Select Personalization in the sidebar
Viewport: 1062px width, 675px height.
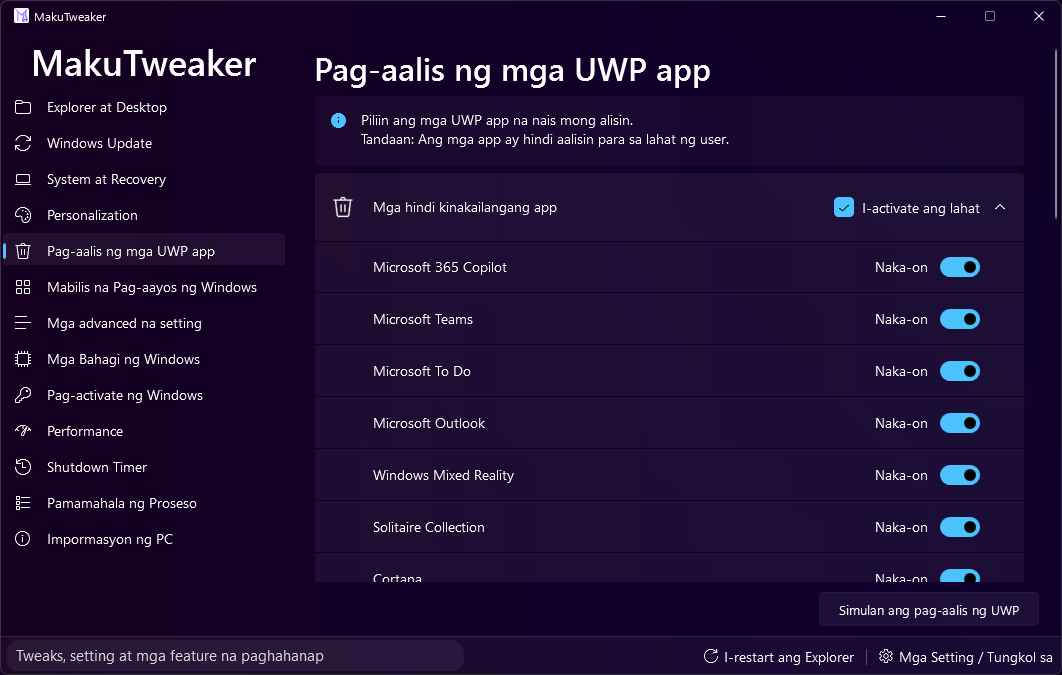click(x=144, y=215)
